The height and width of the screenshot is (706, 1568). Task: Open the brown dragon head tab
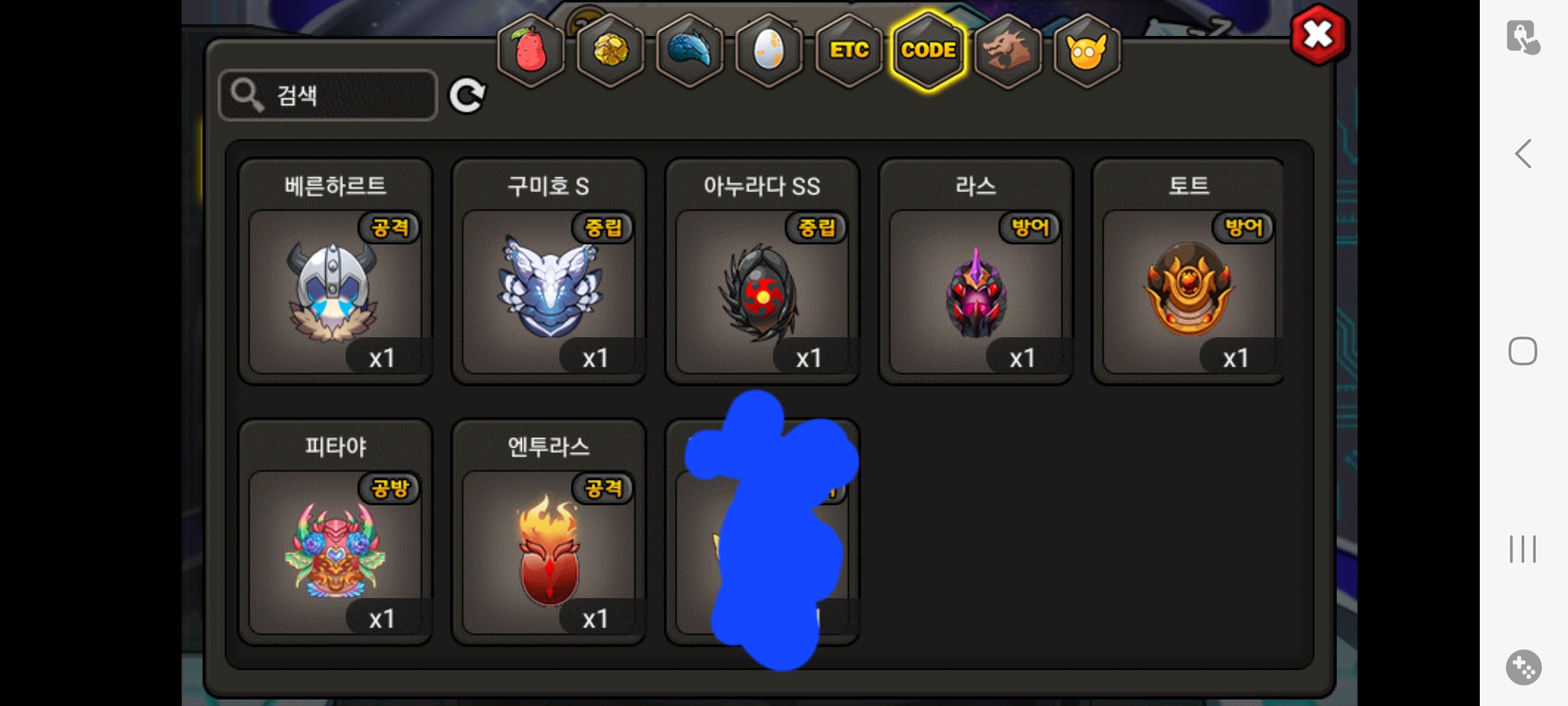(1008, 51)
